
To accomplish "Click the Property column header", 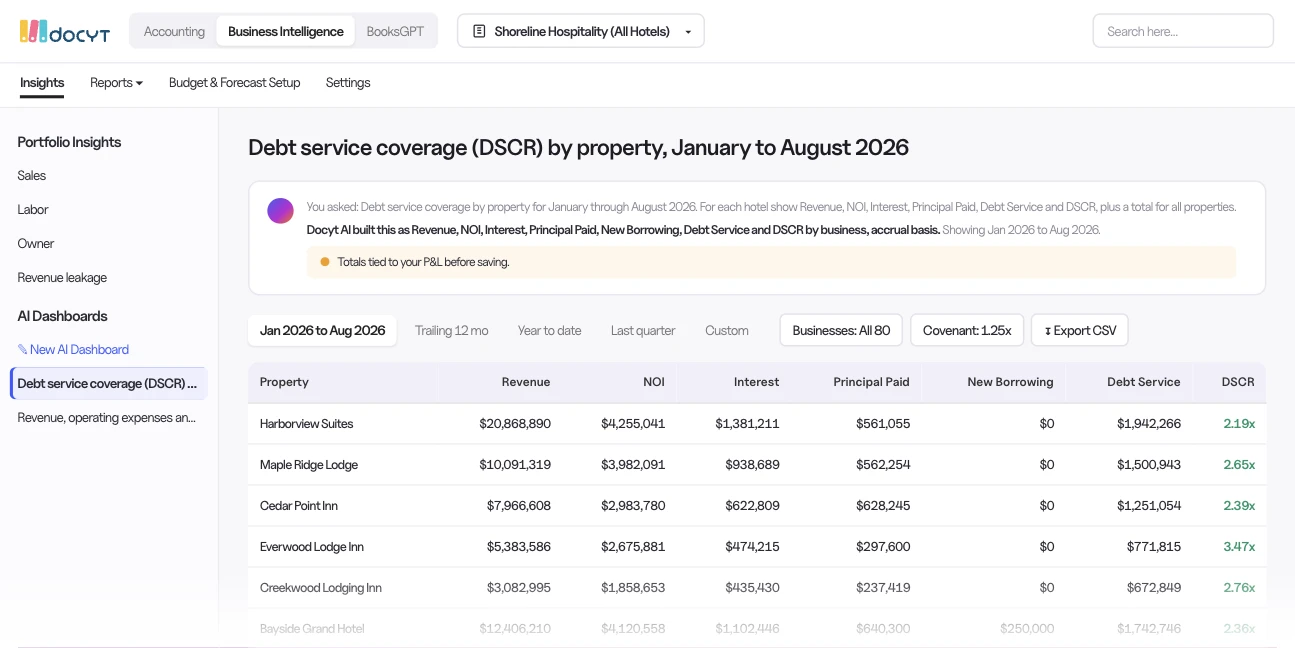I will [x=284, y=382].
